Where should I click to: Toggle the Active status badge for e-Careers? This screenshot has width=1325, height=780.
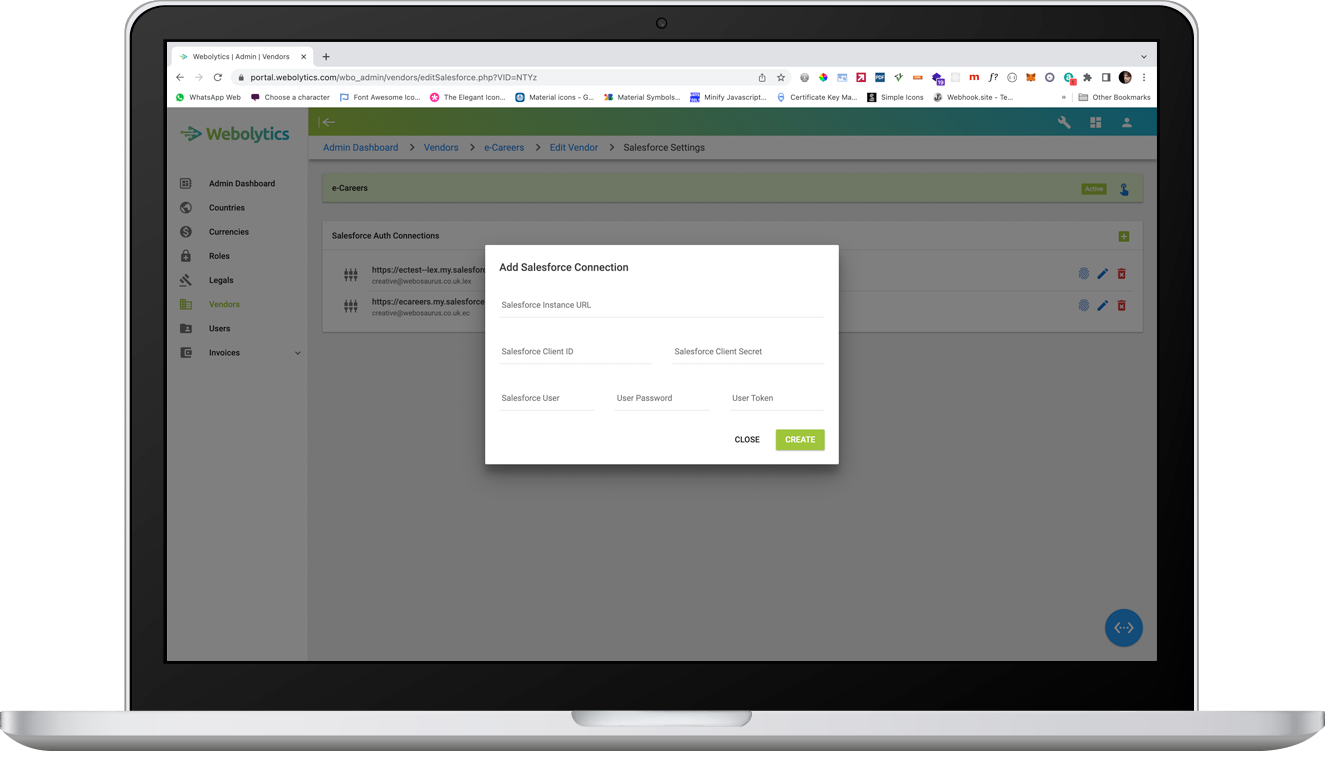[x=1093, y=189]
